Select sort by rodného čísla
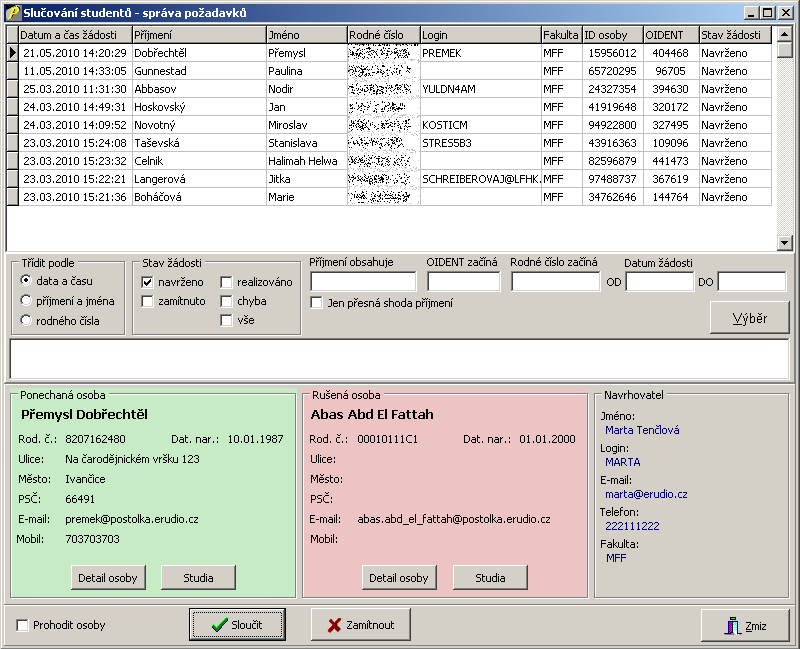800x649 pixels. (x=26, y=321)
